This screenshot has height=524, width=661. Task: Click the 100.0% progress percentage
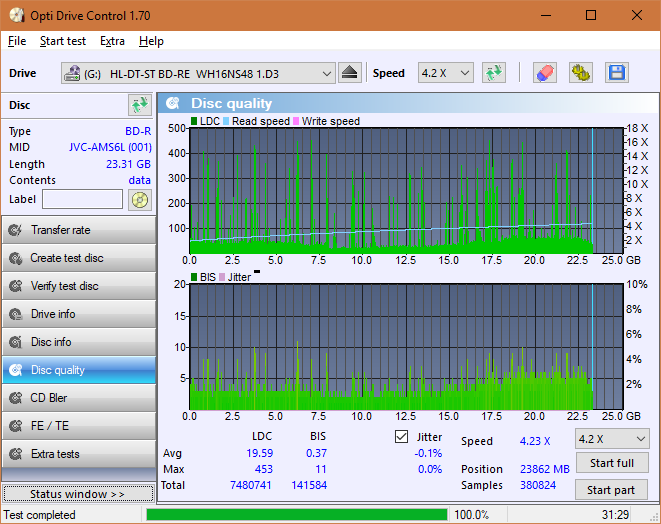point(471,515)
